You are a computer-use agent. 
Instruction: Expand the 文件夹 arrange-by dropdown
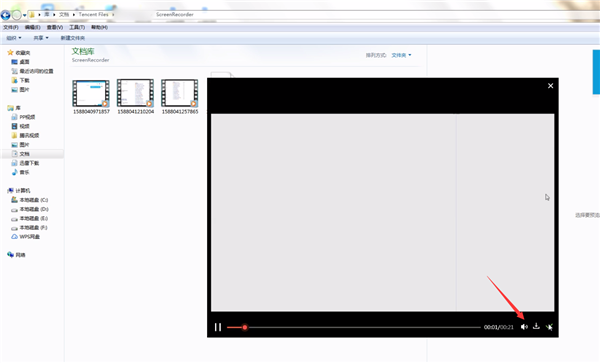pos(401,55)
